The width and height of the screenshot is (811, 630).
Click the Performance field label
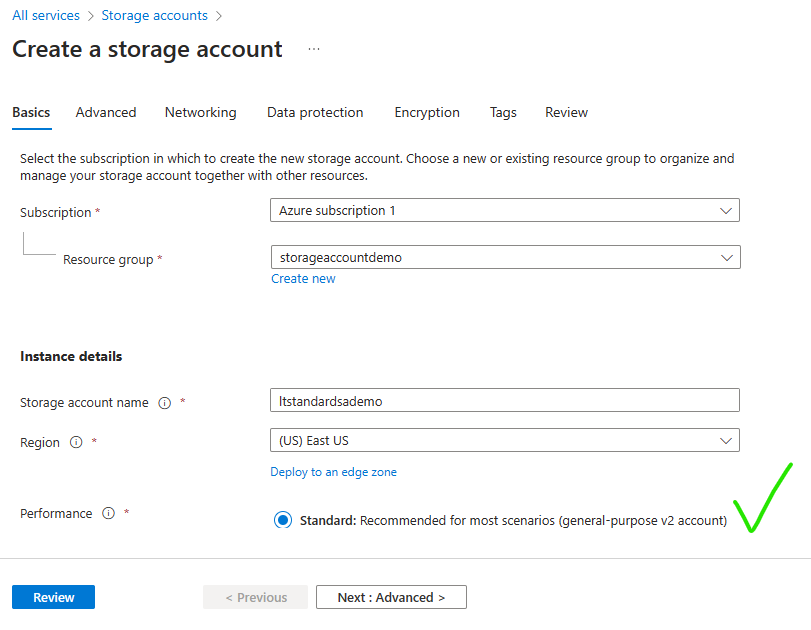point(56,514)
